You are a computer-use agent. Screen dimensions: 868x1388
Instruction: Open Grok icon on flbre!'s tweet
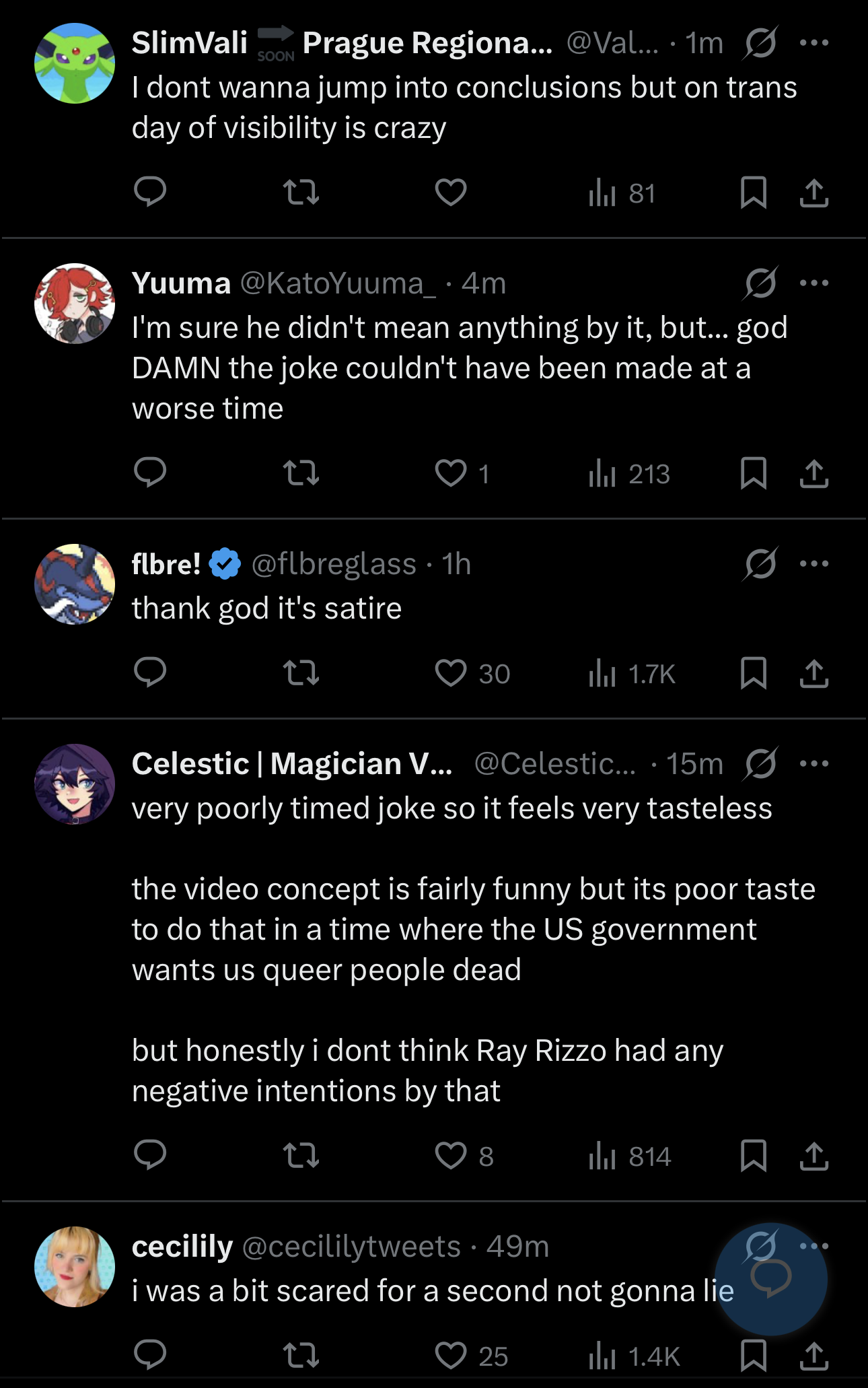[x=760, y=564]
